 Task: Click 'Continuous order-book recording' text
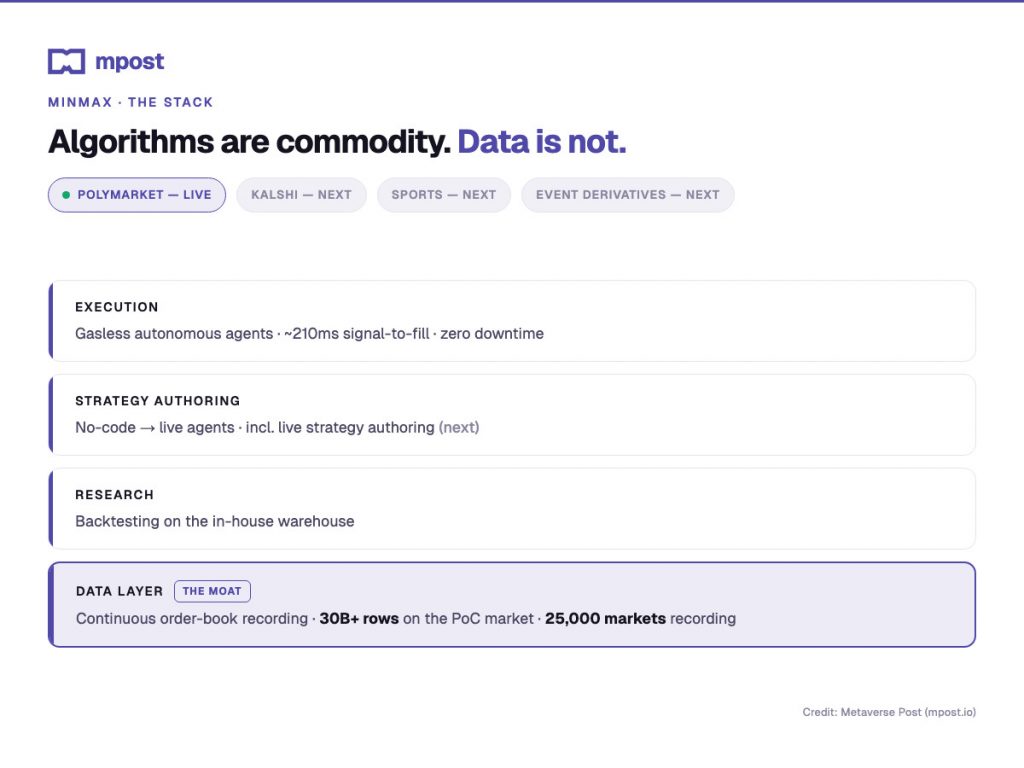[192, 618]
